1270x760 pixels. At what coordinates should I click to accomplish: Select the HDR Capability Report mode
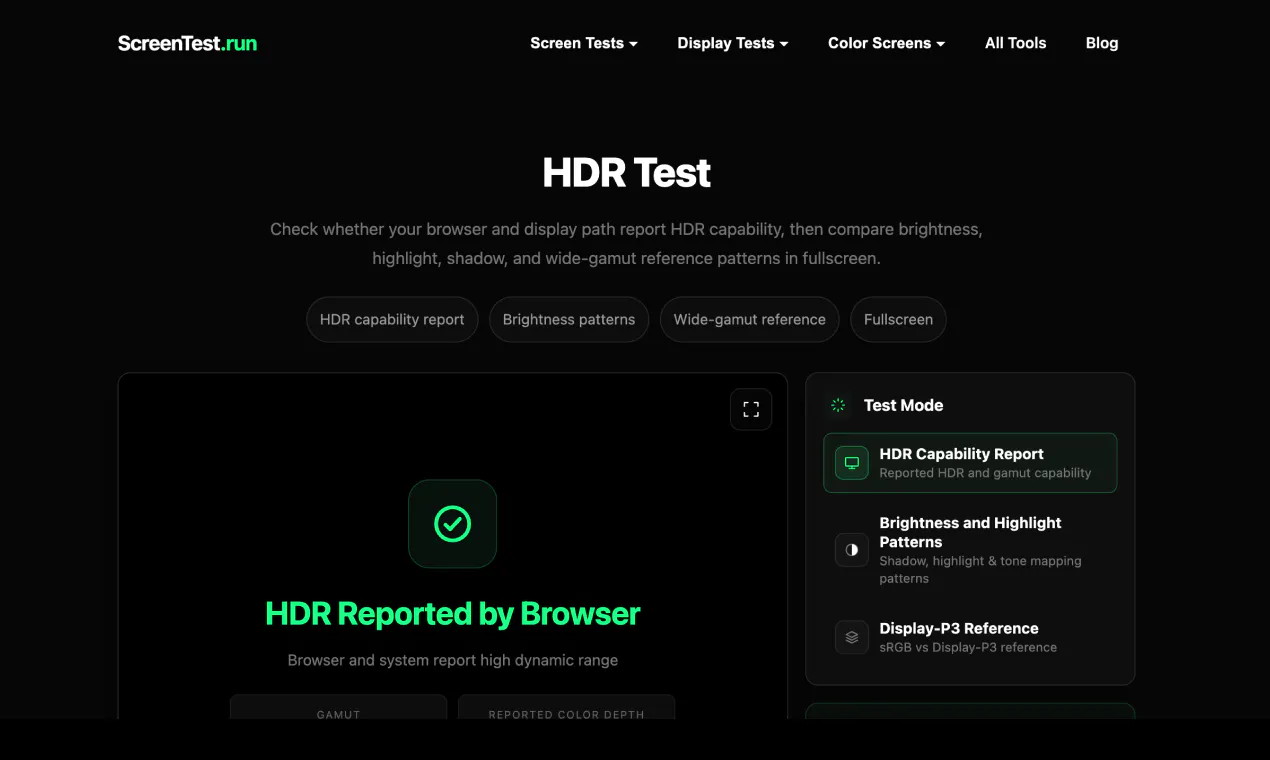pyautogui.click(x=970, y=463)
